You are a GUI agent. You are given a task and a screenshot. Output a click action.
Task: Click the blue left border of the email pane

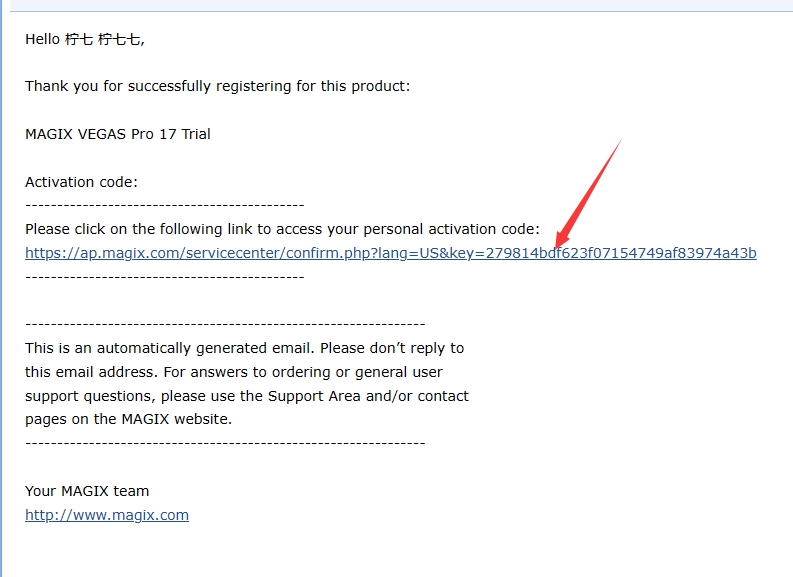coord(1,288)
